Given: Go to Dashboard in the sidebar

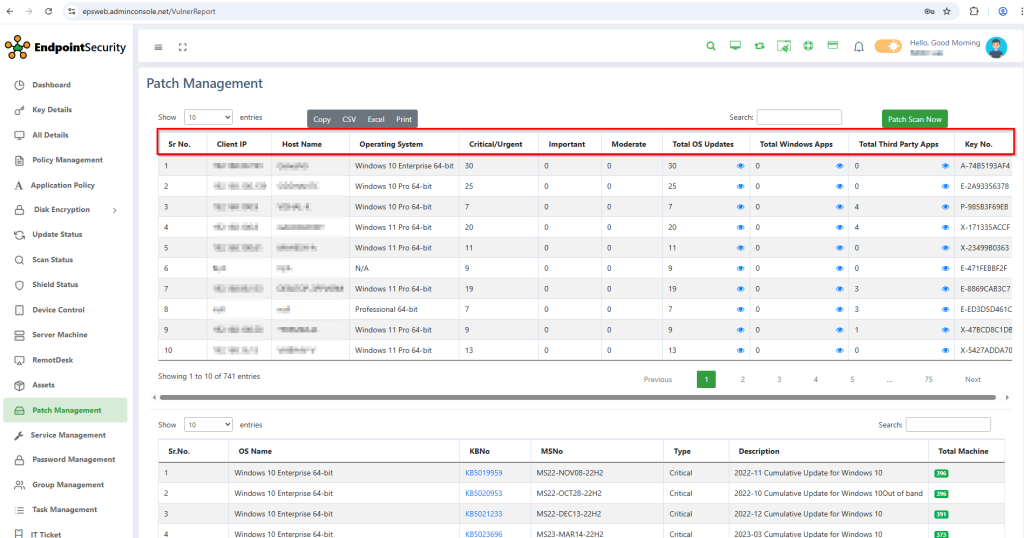Looking at the screenshot, I should 51,85.
